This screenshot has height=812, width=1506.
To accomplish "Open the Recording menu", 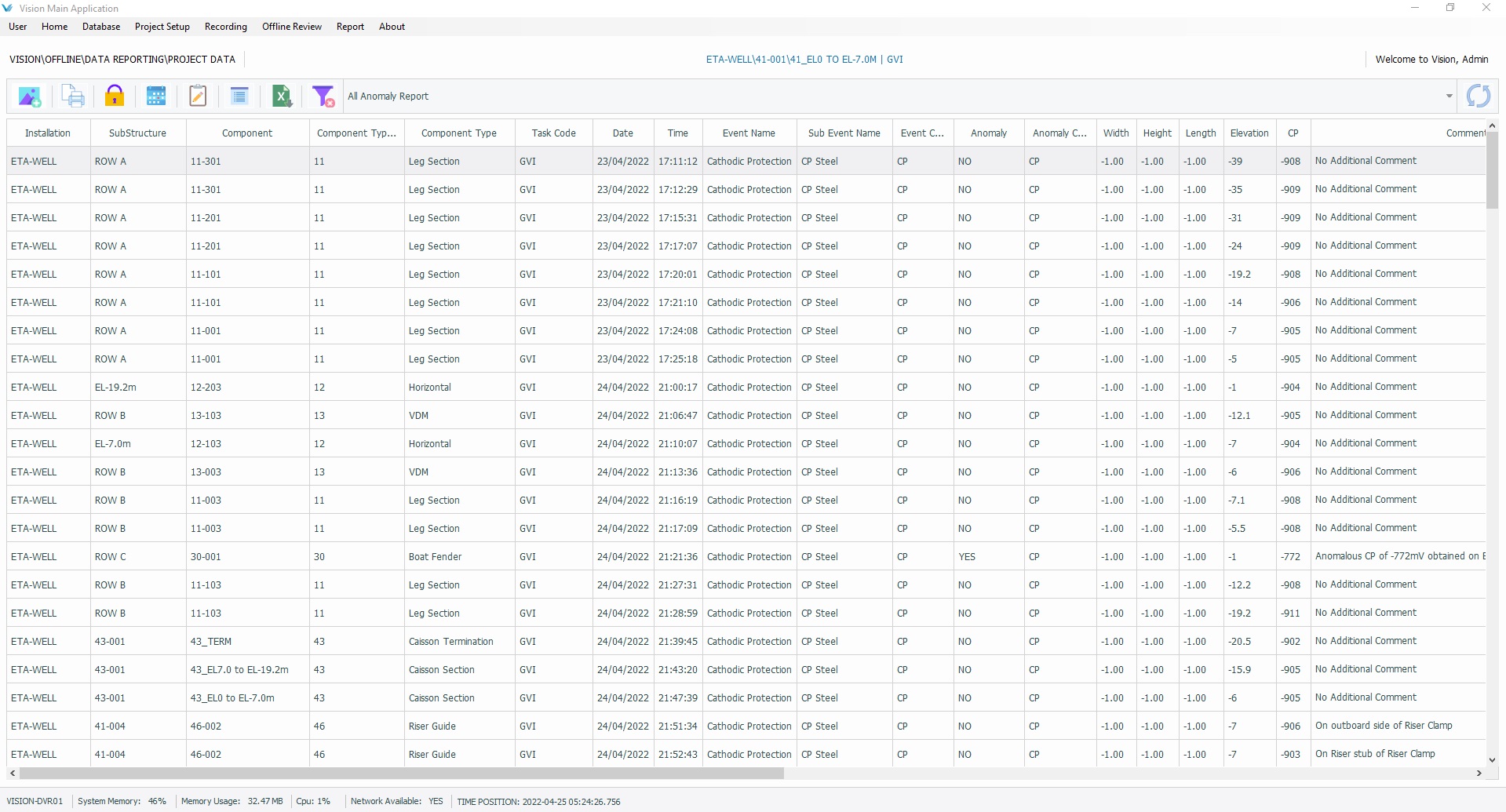I will (226, 27).
